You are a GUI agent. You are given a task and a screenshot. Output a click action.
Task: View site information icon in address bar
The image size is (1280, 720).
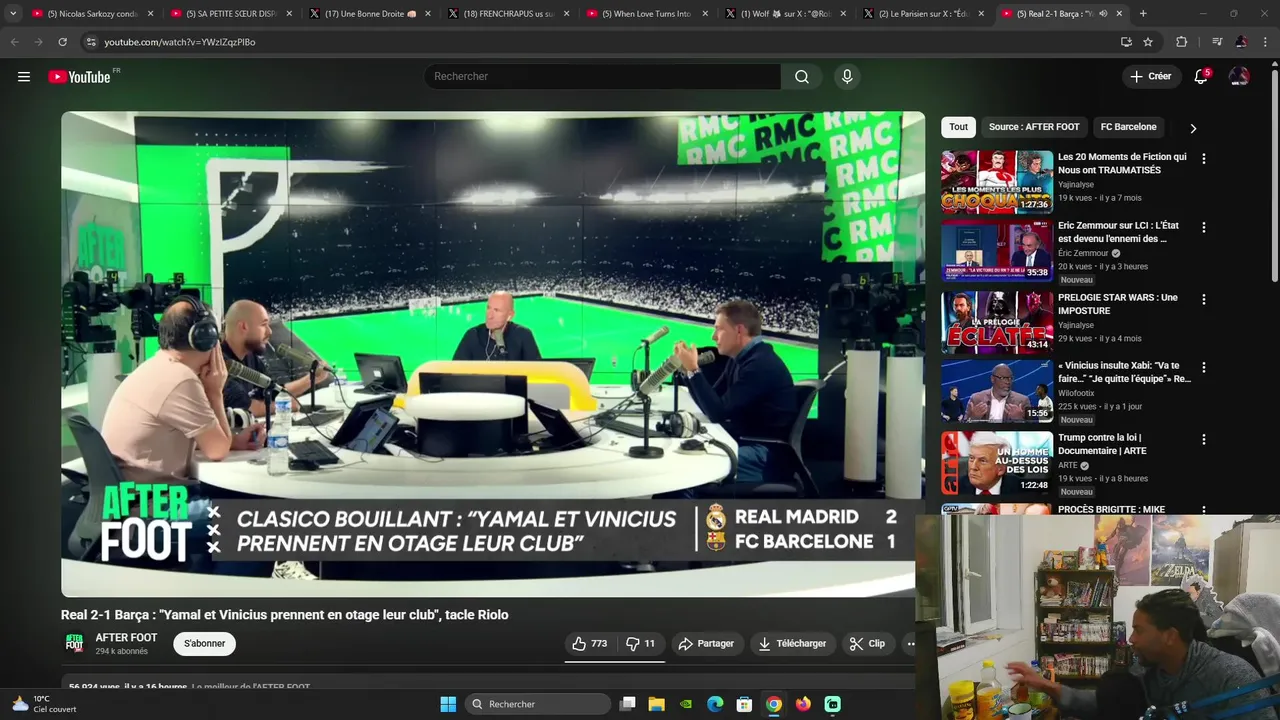[91, 42]
